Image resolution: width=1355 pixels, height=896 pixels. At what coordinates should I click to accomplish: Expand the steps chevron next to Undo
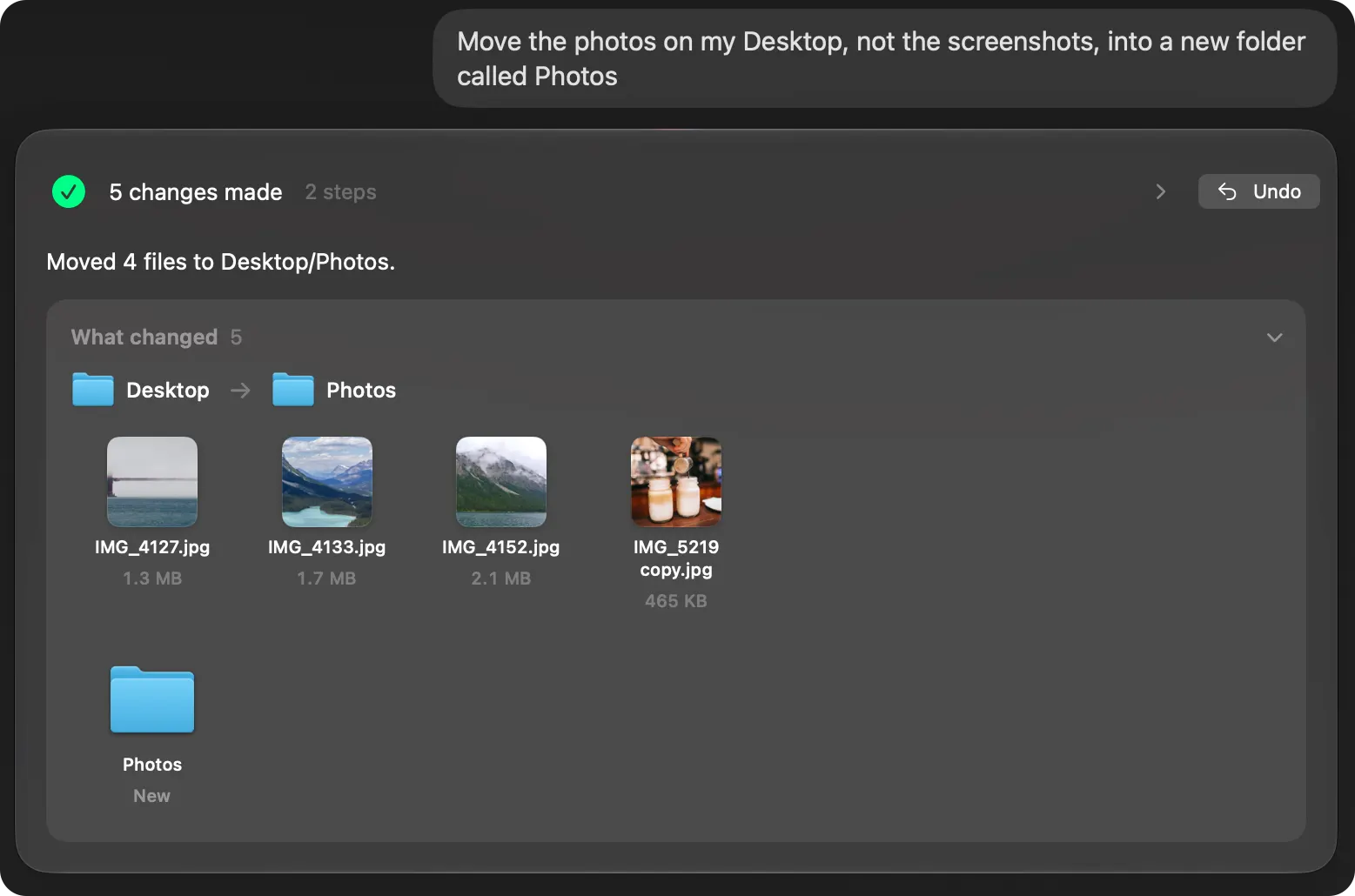point(1160,191)
